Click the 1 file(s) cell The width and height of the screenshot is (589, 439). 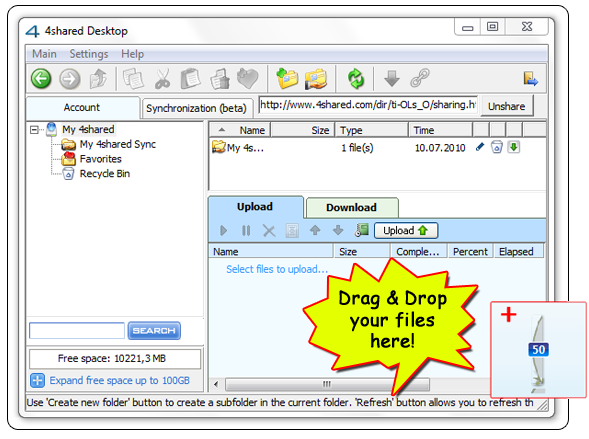[357, 148]
